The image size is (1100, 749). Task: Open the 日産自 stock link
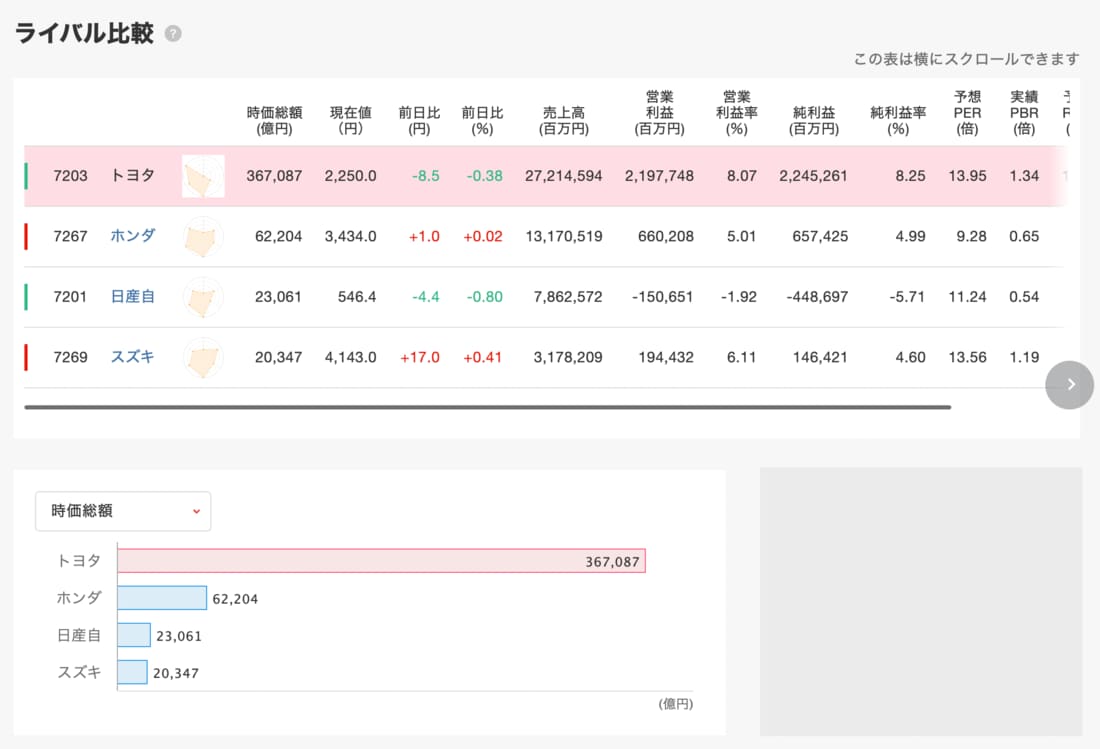(x=132, y=297)
